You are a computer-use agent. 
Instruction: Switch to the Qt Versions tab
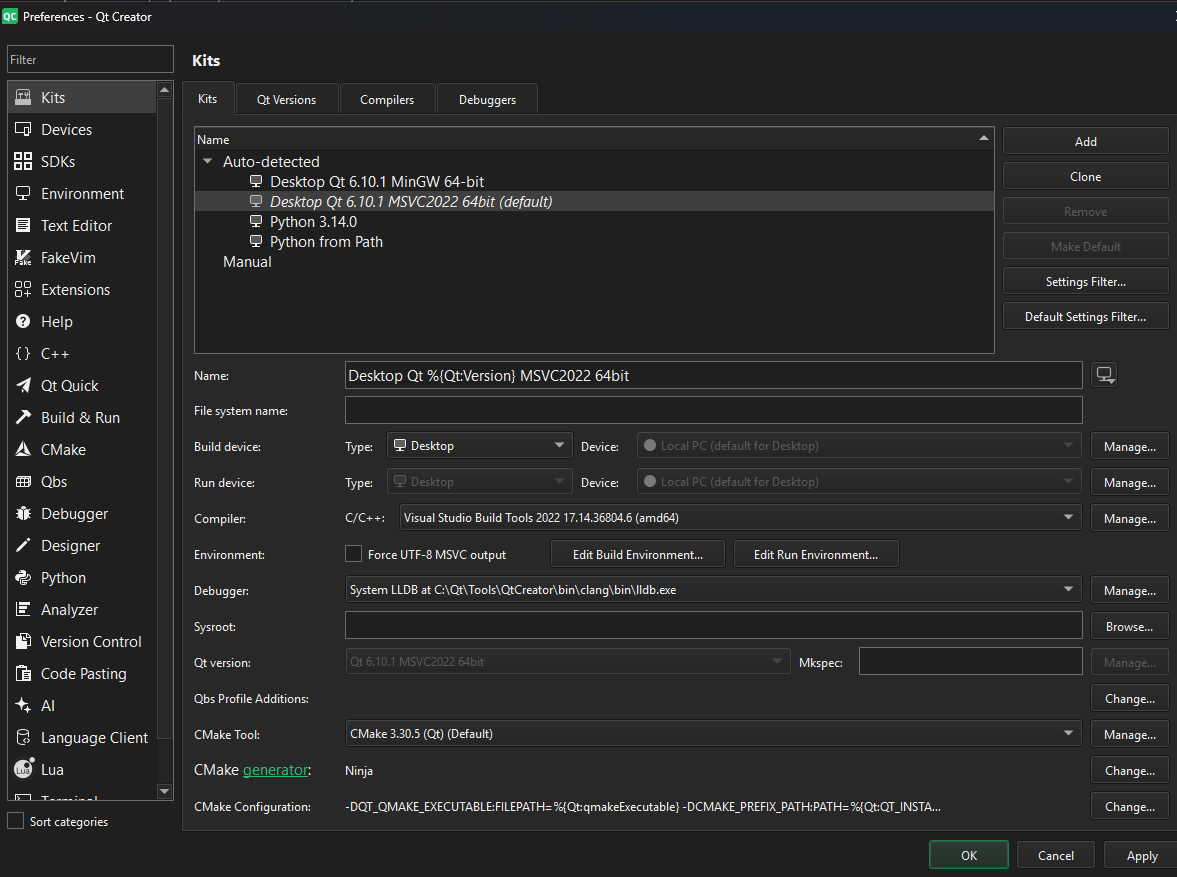[286, 99]
